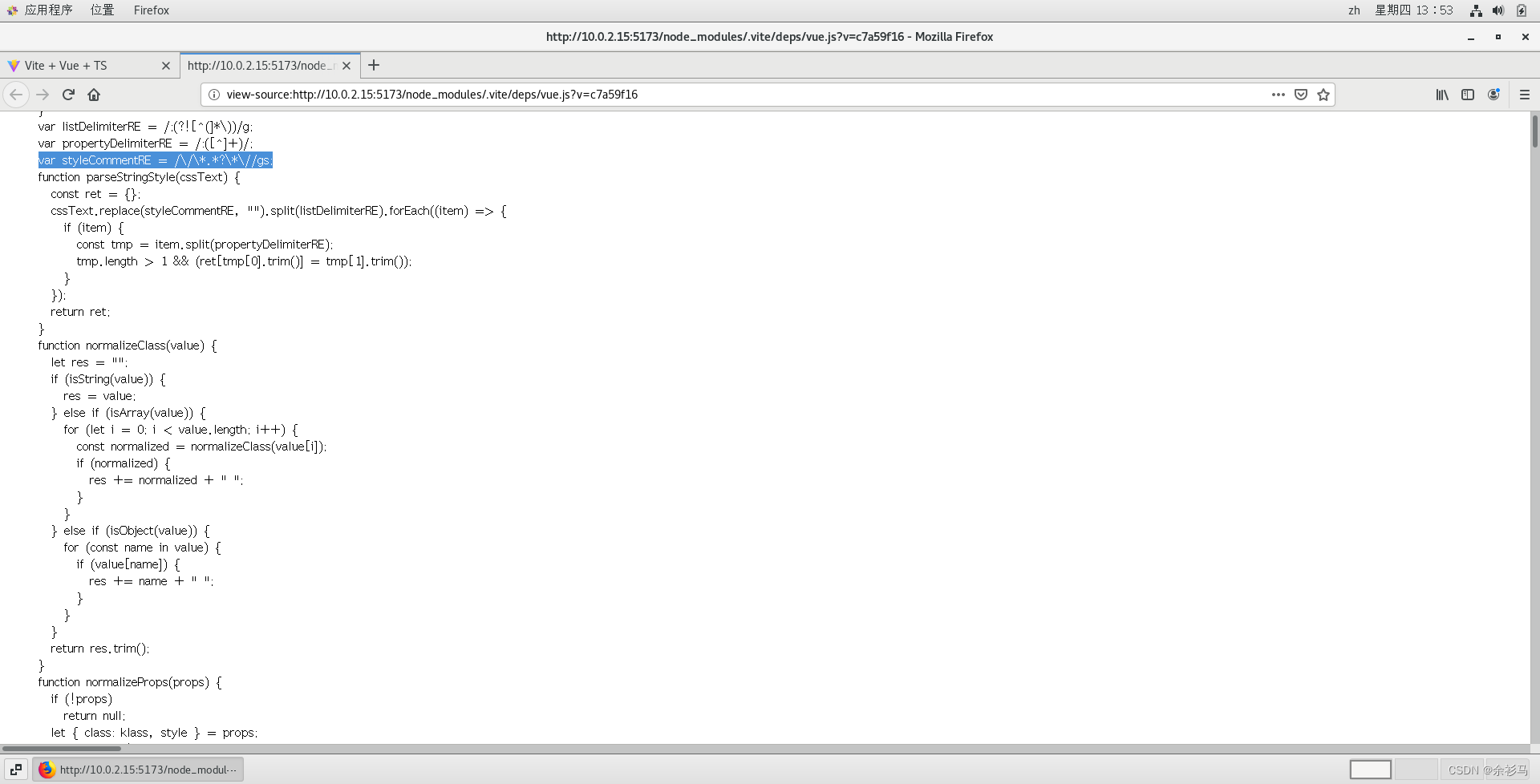Toggle the sidebar view icon
The height and width of the screenshot is (784, 1540).
point(1468,95)
